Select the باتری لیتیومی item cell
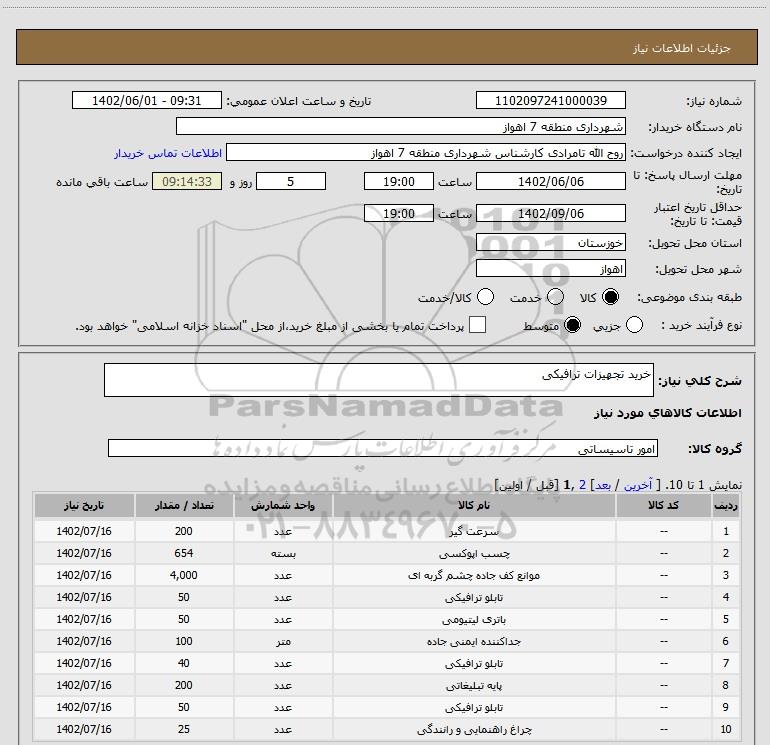 [x=474, y=619]
